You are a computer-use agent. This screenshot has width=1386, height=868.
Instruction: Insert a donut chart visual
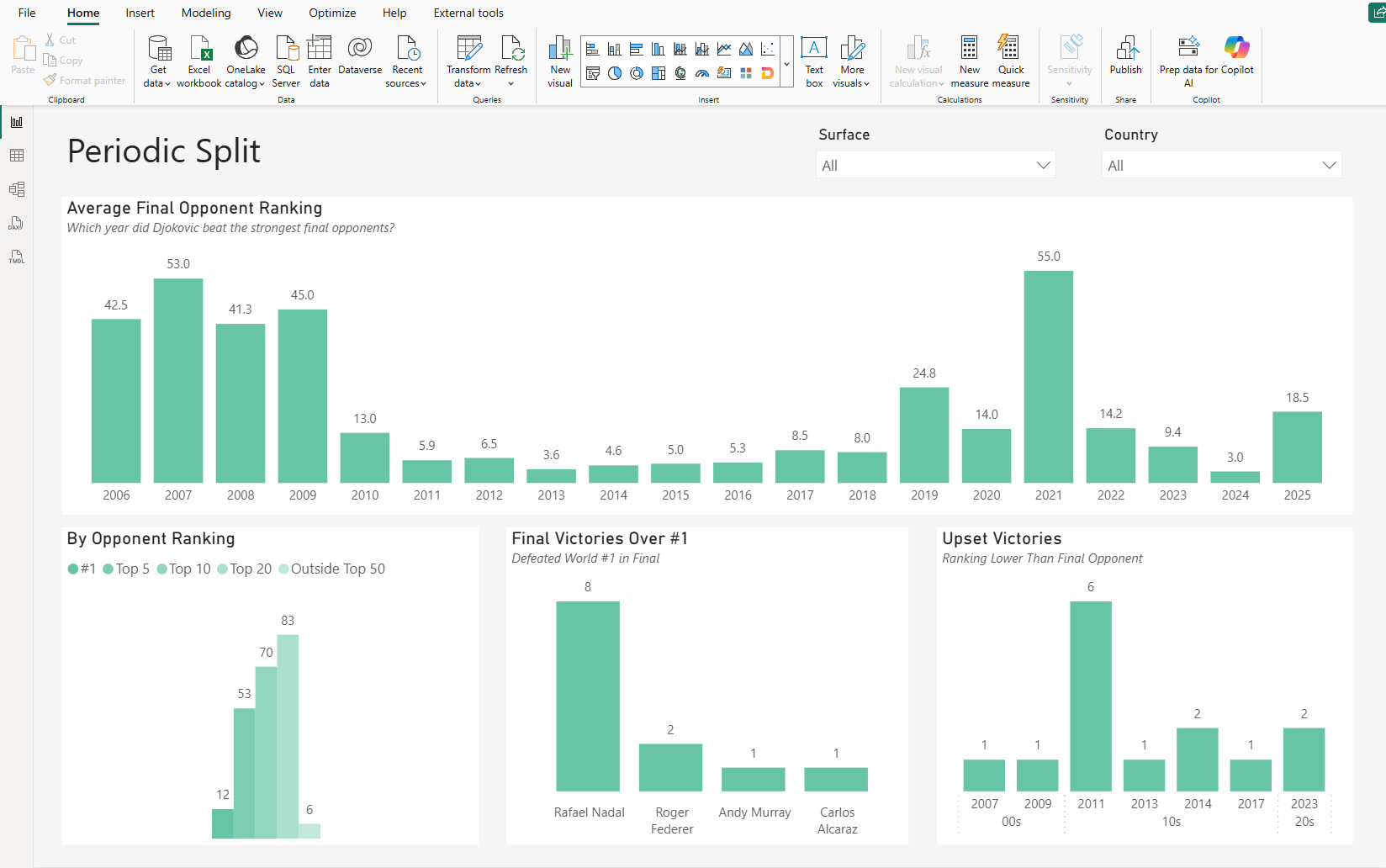click(637, 73)
